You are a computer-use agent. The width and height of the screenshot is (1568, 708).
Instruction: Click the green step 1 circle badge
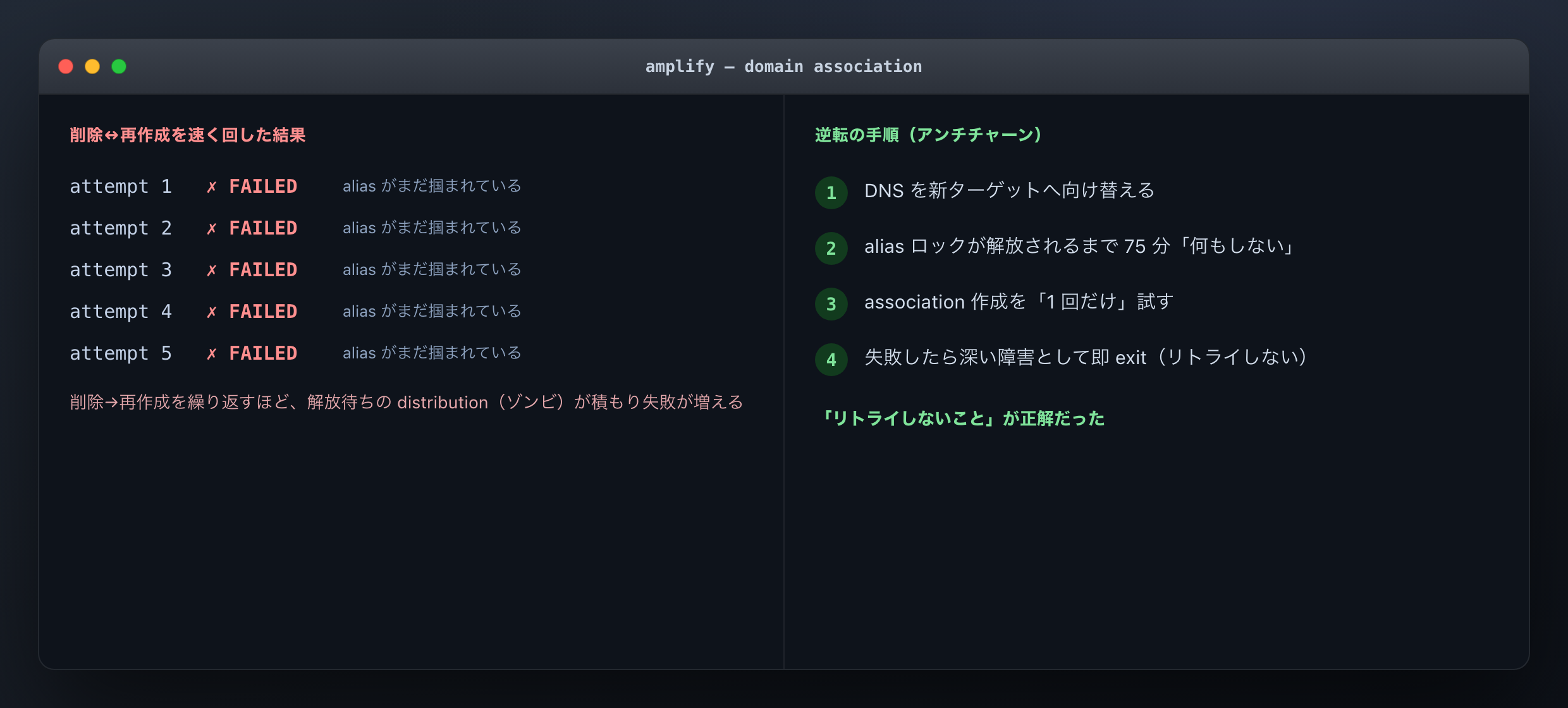[831, 193]
